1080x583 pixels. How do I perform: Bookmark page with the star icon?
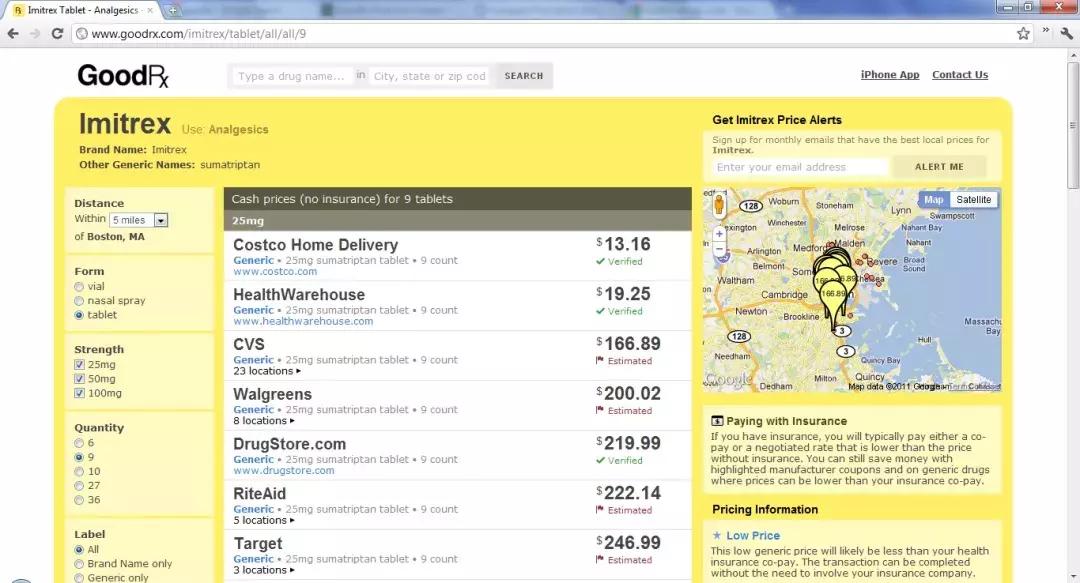tap(1024, 33)
